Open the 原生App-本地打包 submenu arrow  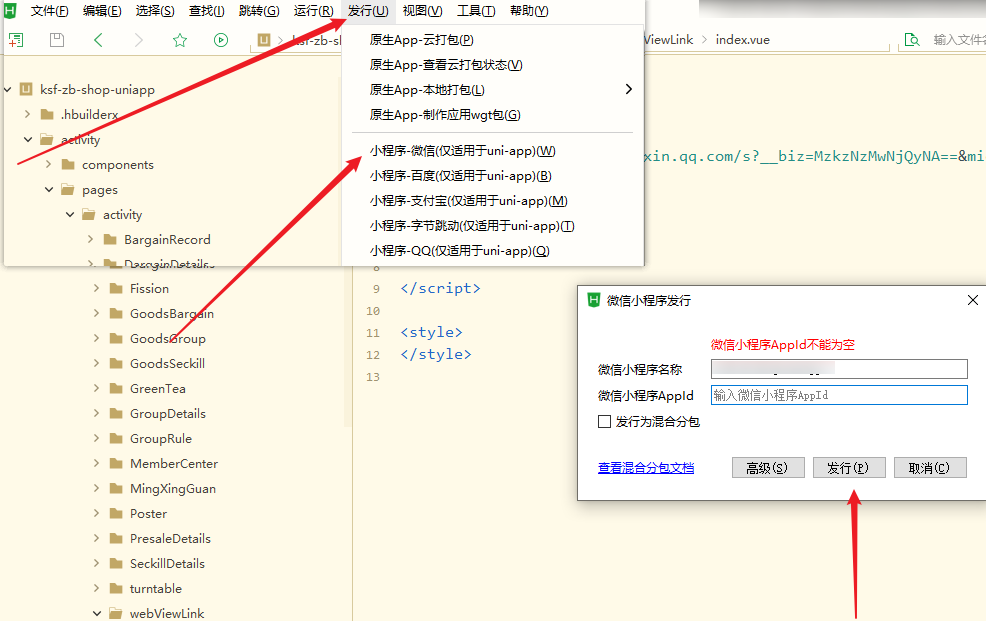(x=628, y=89)
